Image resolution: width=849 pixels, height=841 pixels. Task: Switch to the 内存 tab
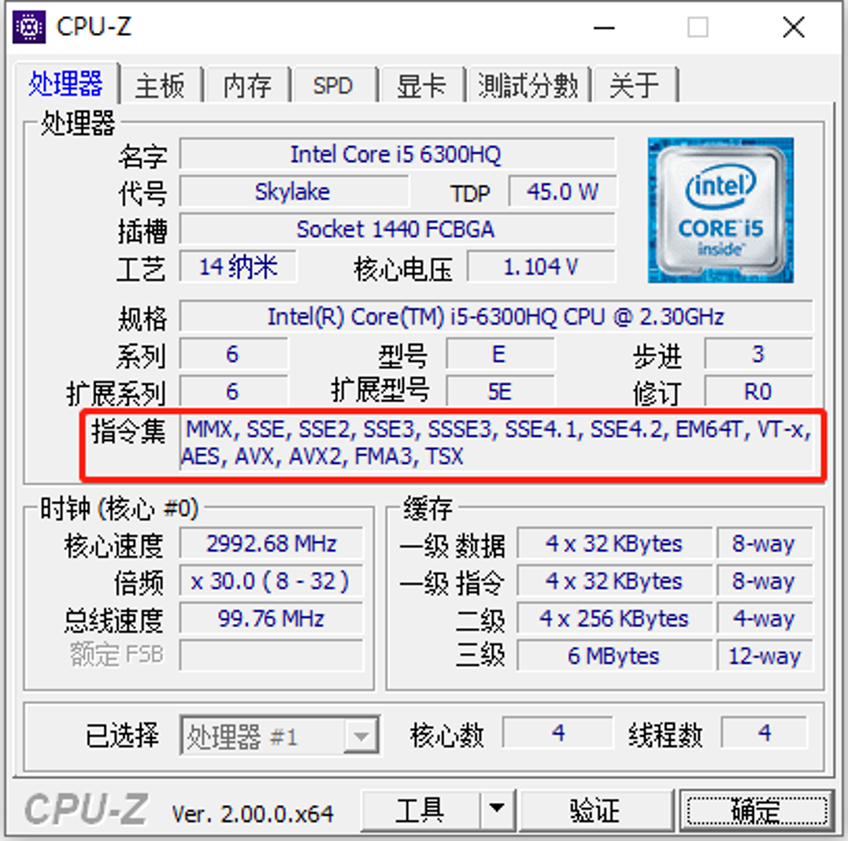[x=248, y=86]
